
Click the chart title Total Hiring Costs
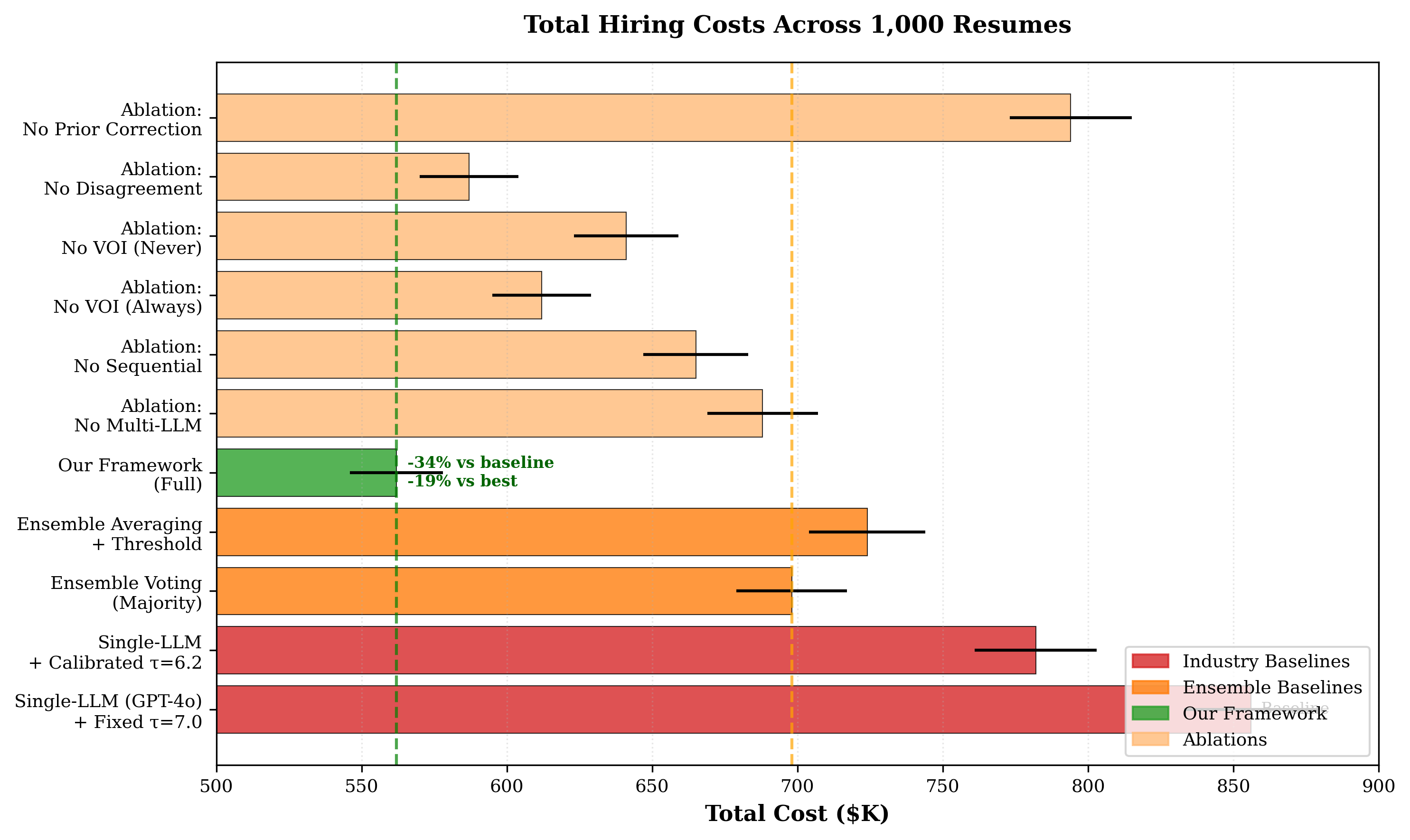tap(797, 25)
